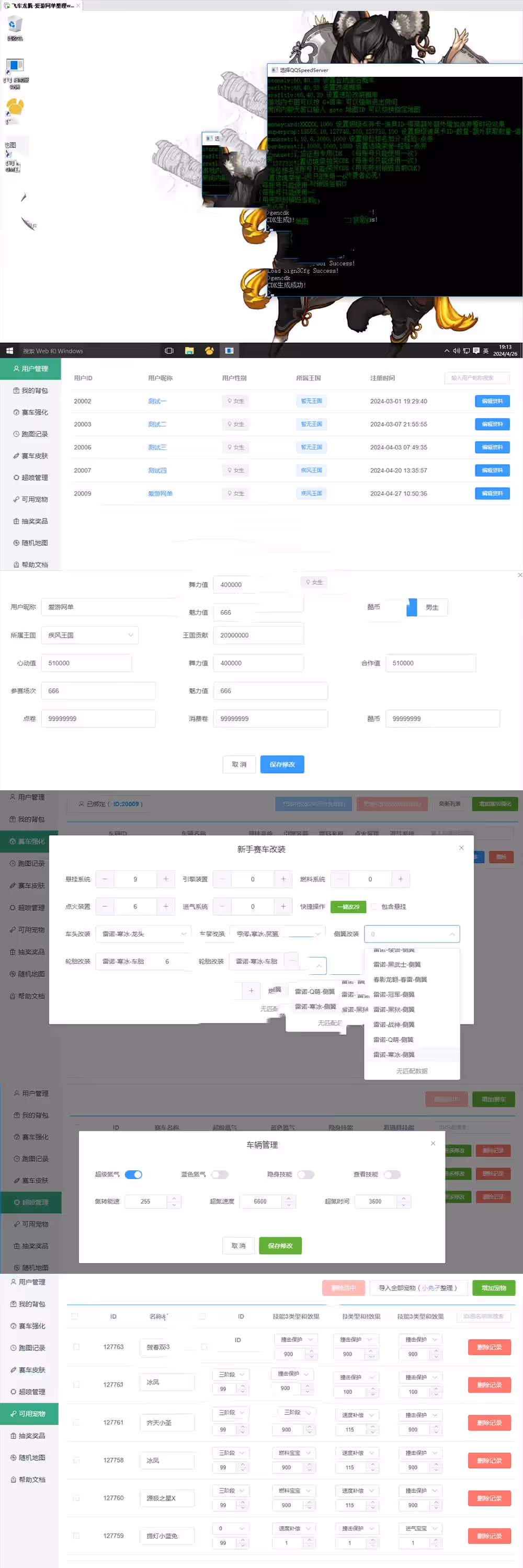Turn off the 超级氮气 switch
The width and height of the screenshot is (523, 1568).
pos(133,1175)
